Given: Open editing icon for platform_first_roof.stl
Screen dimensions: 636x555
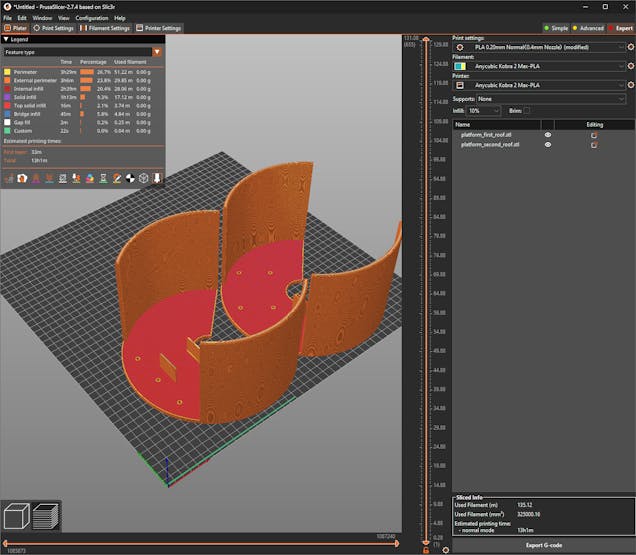Looking at the screenshot, I should [594, 134].
